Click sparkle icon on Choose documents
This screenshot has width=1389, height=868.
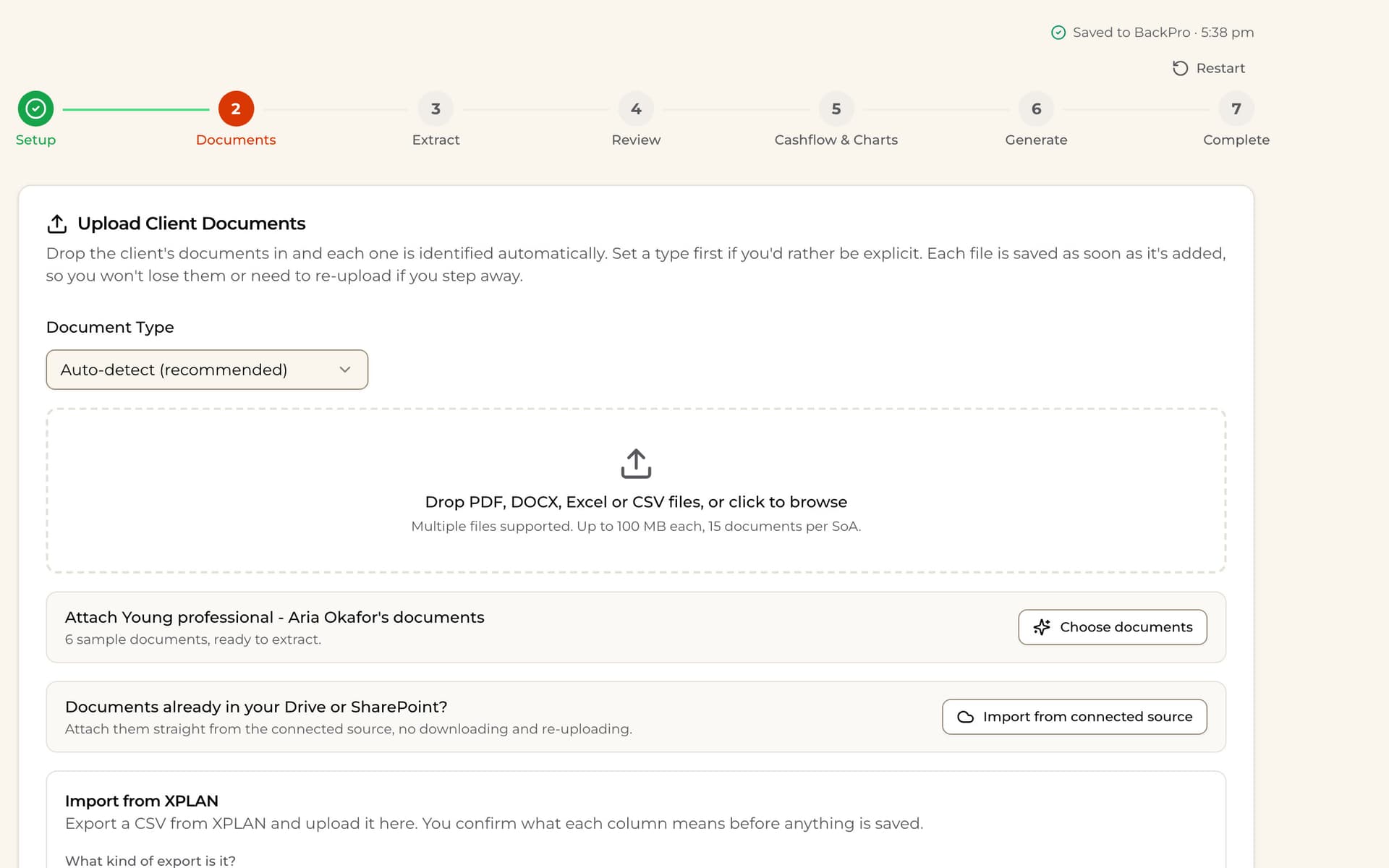pos(1042,627)
